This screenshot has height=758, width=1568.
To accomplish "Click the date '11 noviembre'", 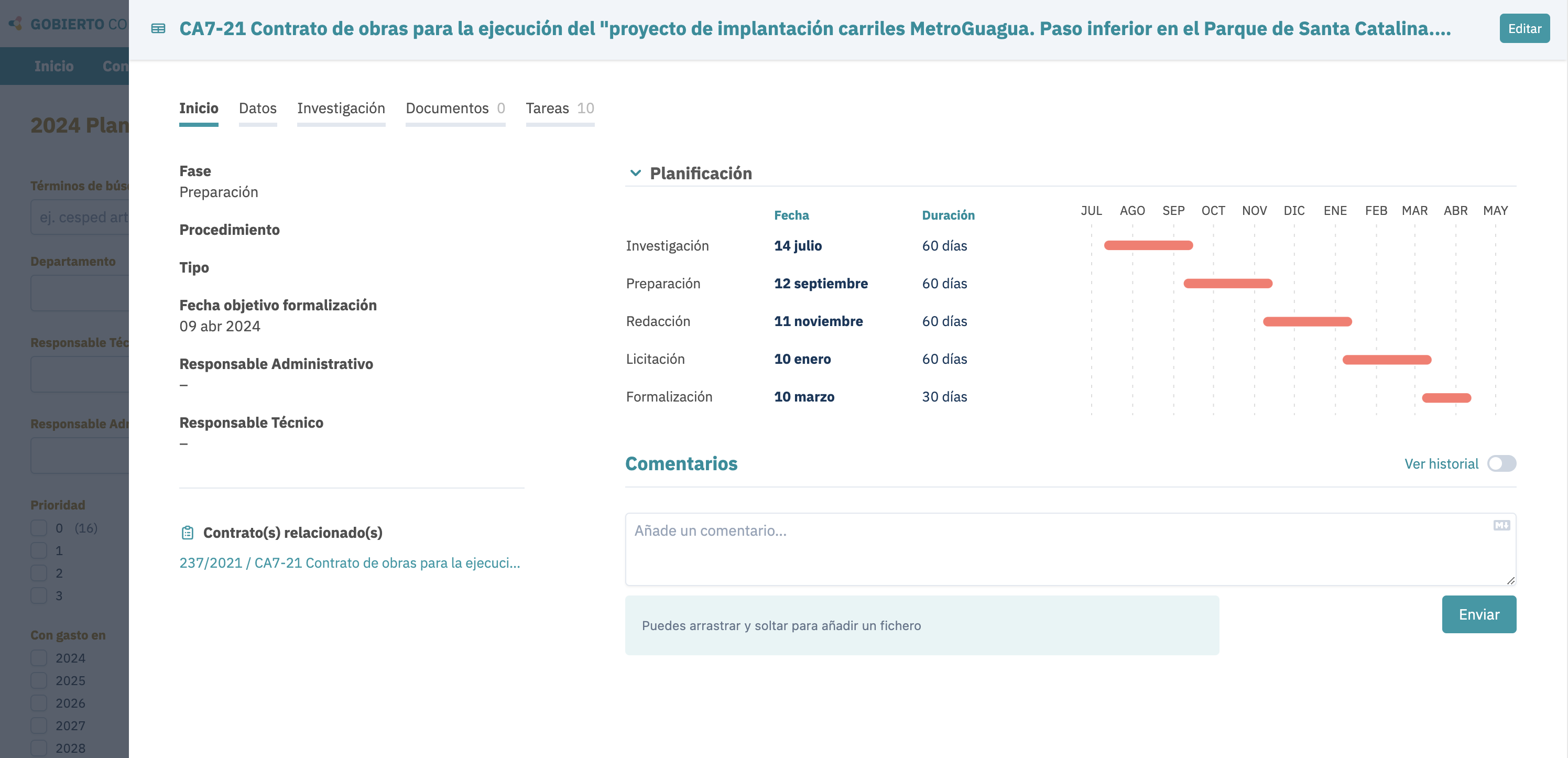I will tap(818, 321).
